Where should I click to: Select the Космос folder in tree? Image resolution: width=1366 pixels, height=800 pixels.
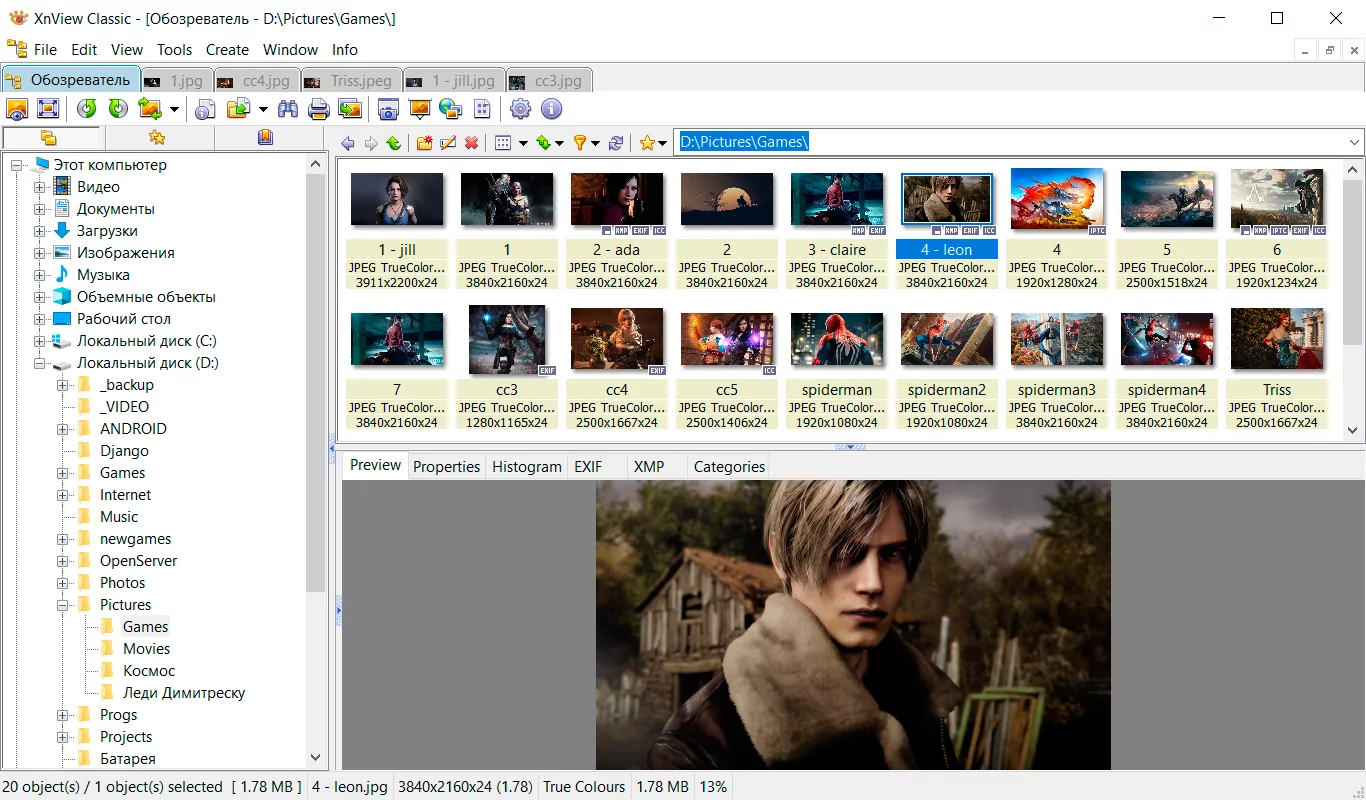click(x=148, y=671)
